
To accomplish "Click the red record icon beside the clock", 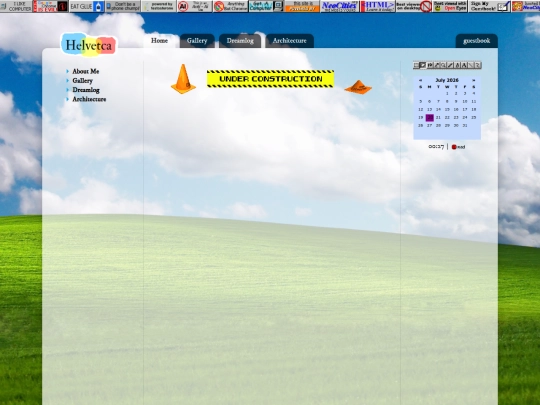I will (x=454, y=147).
